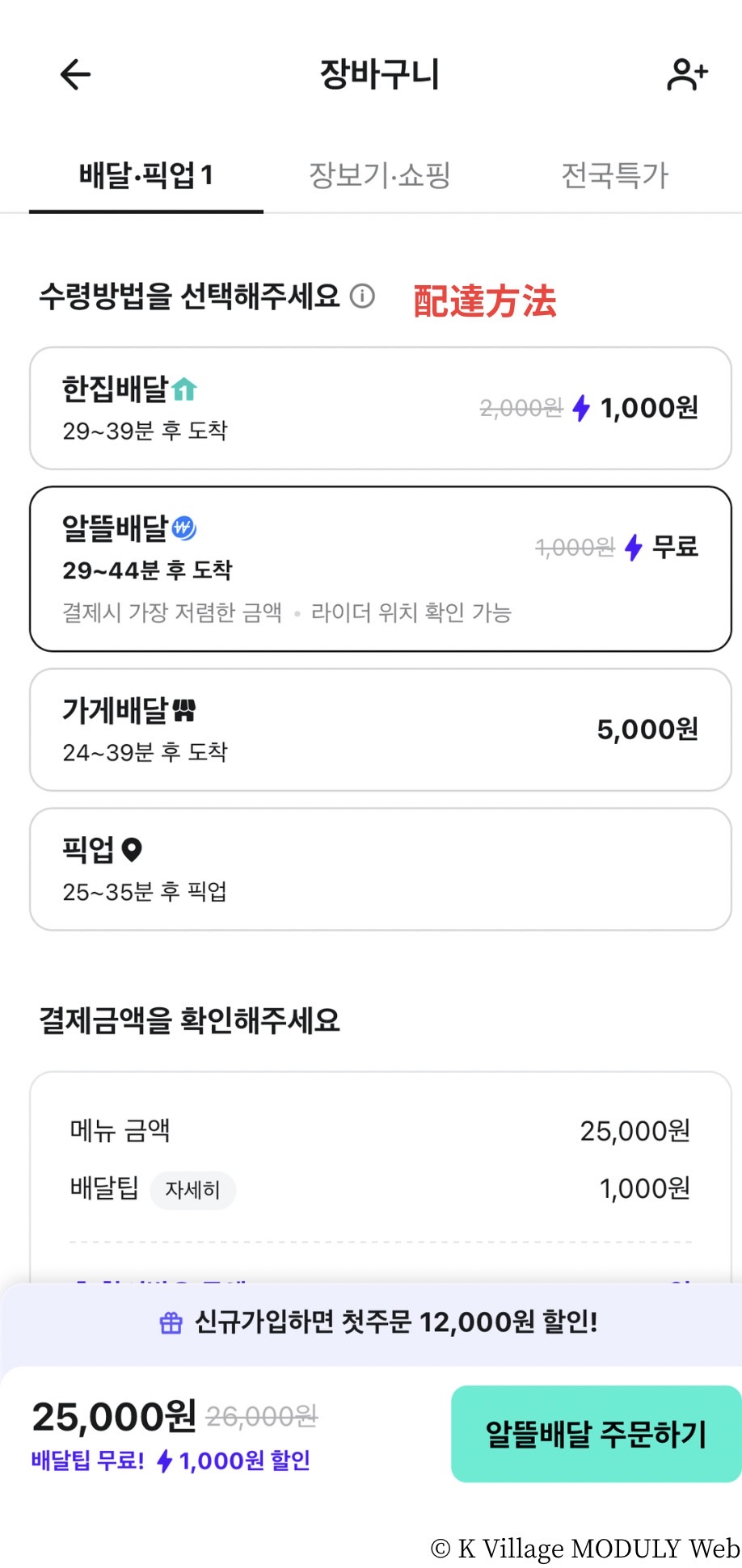742x1568 pixels.
Task: Choose the 가게배달 5,000원 option
Action: 380,729
